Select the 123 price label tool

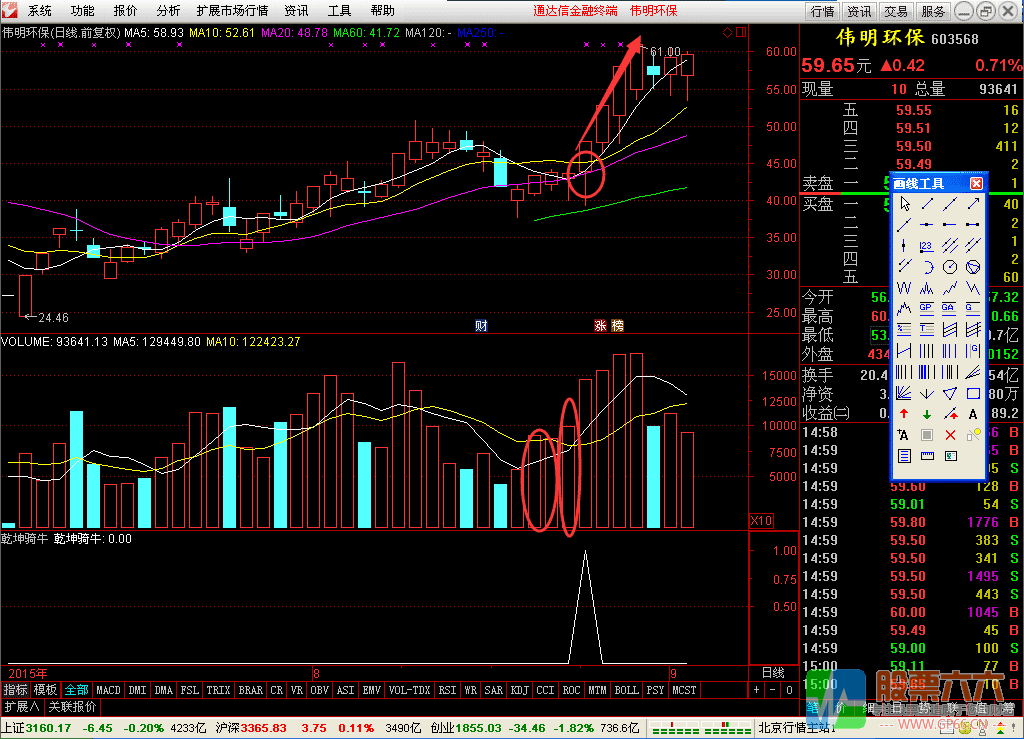(927, 246)
